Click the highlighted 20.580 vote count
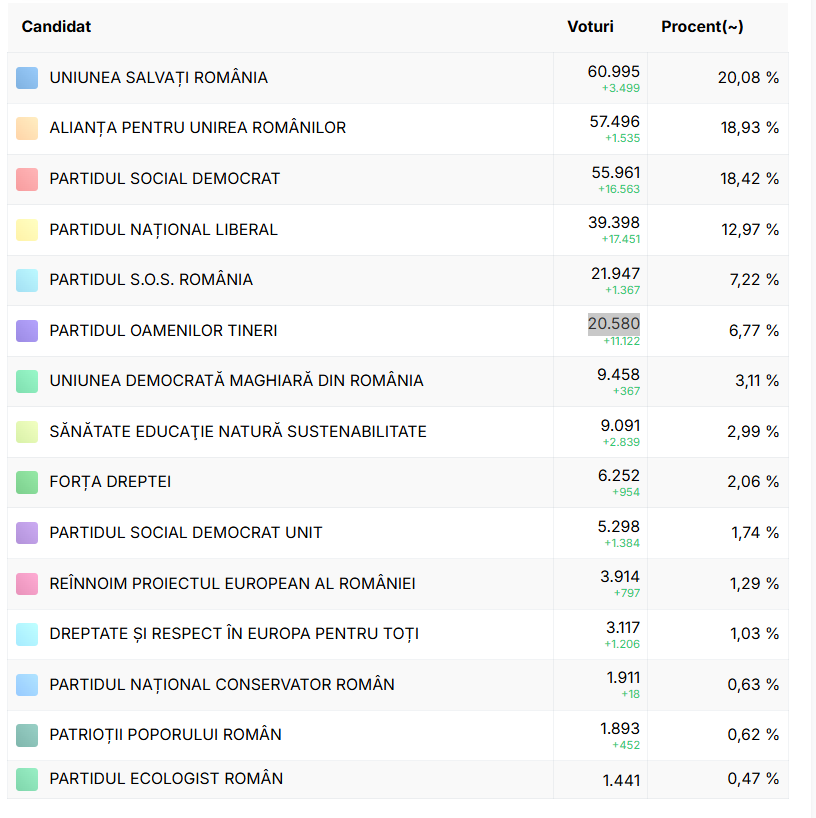The height and width of the screenshot is (818, 816). 613,323
